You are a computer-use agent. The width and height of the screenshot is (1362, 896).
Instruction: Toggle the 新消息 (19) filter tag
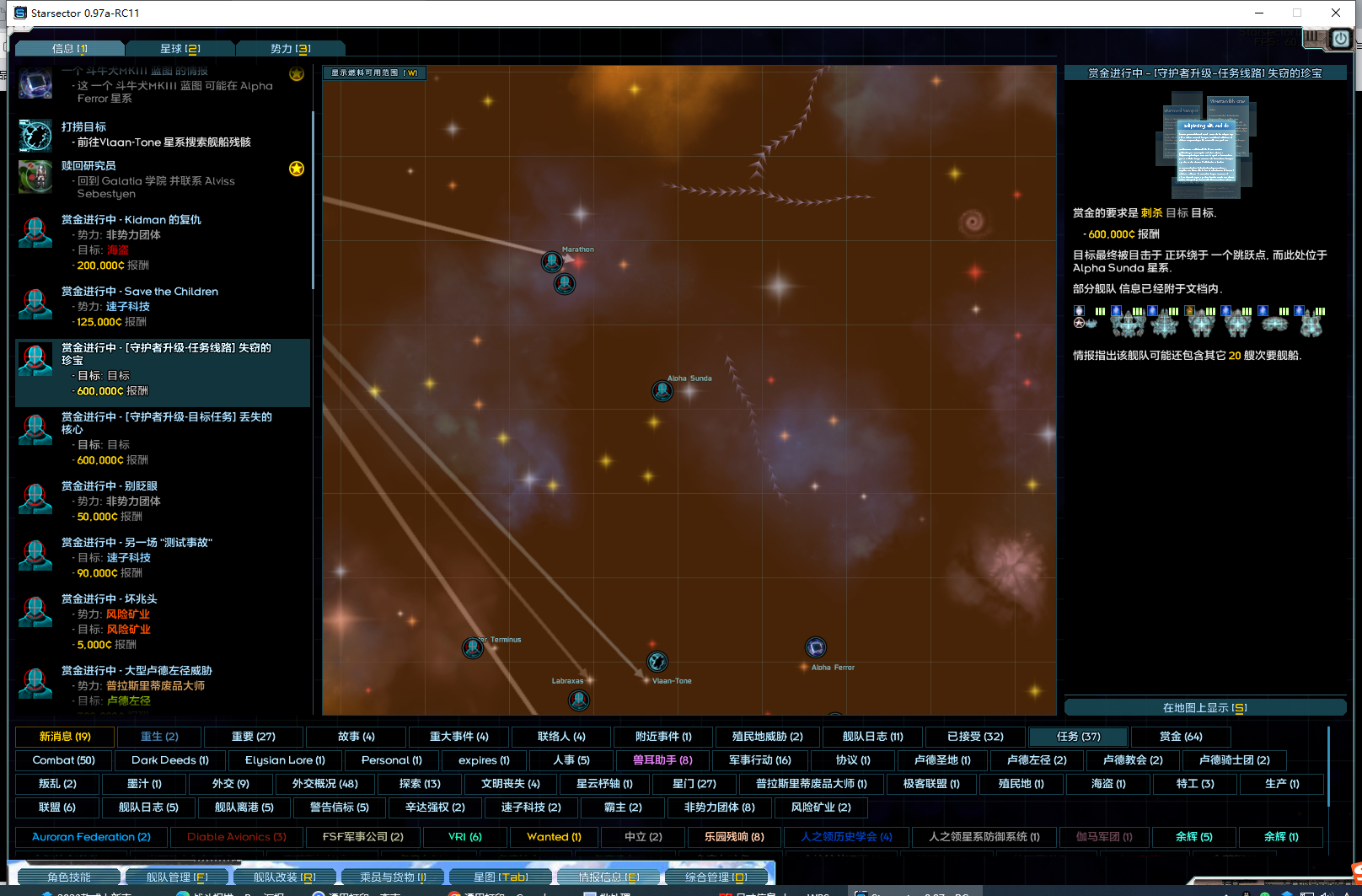click(x=65, y=737)
